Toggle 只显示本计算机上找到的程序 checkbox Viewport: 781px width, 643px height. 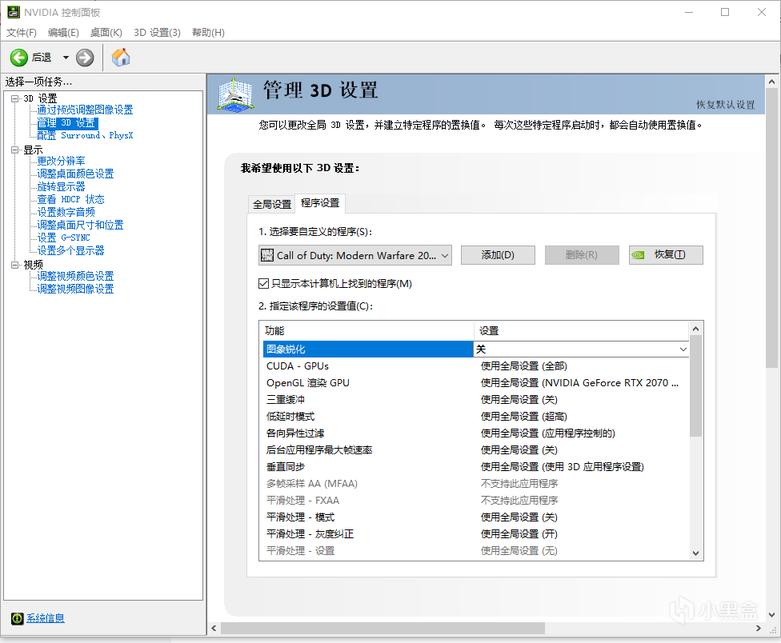coord(264,284)
